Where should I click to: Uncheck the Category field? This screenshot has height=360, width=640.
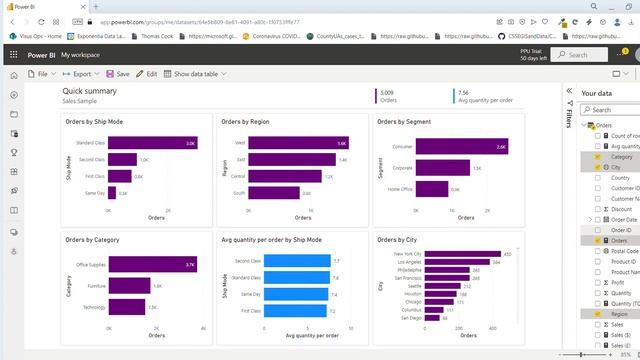coord(598,157)
